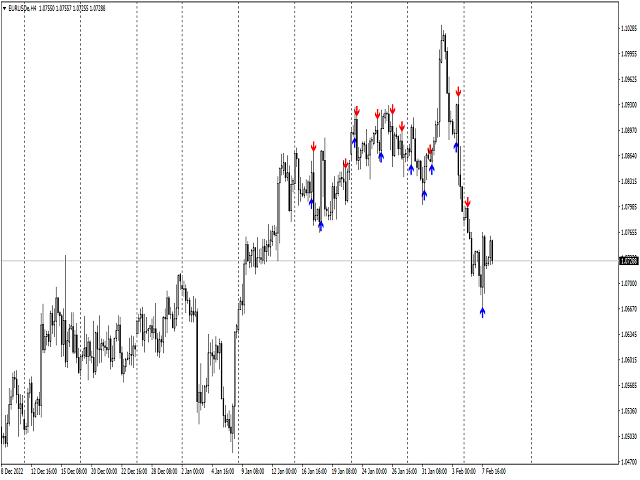Select the red sell arrow near 1.07985 level
The height and width of the screenshot is (480, 640).
point(468,202)
